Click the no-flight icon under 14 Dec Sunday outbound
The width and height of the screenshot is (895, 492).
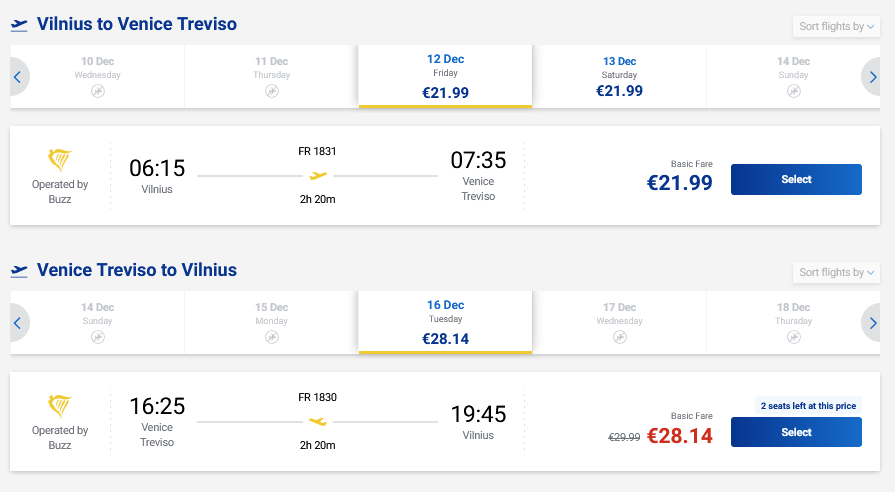tap(793, 91)
